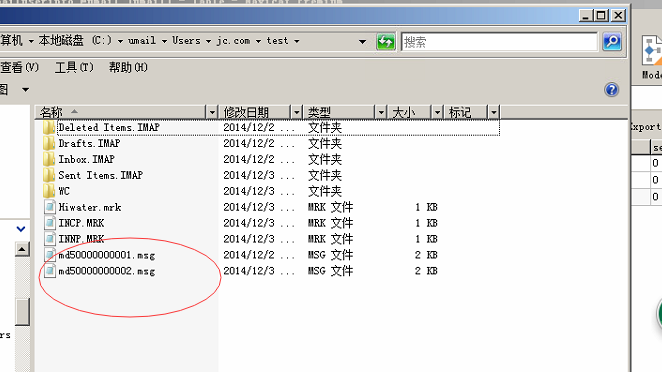Click the test breadcrumb segment
This screenshot has width=662, height=372.
click(277, 41)
